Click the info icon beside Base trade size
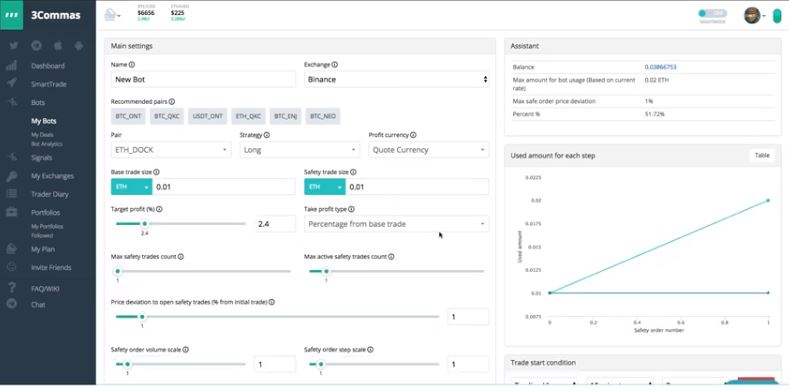Screen dimensions: 789x390 point(156,172)
